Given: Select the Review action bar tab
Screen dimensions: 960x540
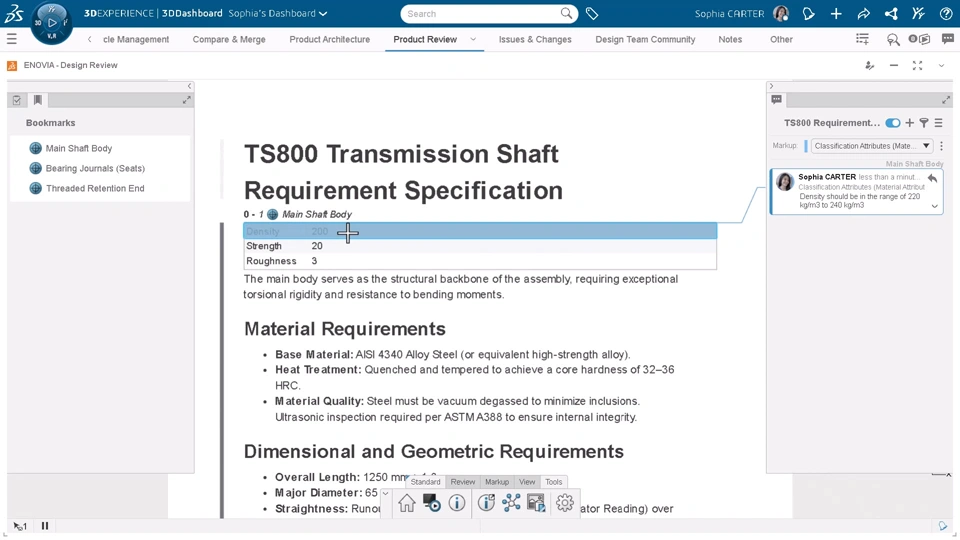Looking at the screenshot, I should [x=463, y=482].
